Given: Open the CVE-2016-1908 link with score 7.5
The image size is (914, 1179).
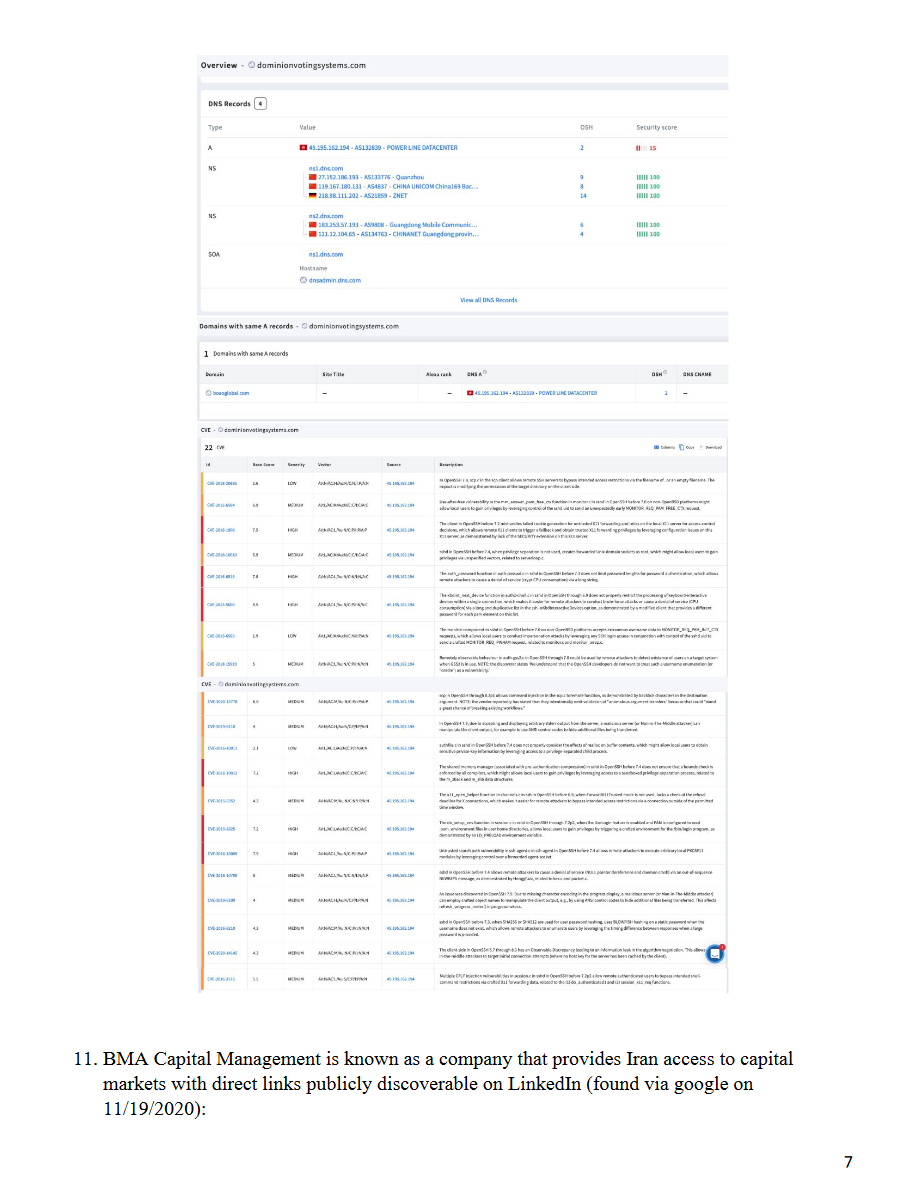Looking at the screenshot, I should [x=221, y=530].
